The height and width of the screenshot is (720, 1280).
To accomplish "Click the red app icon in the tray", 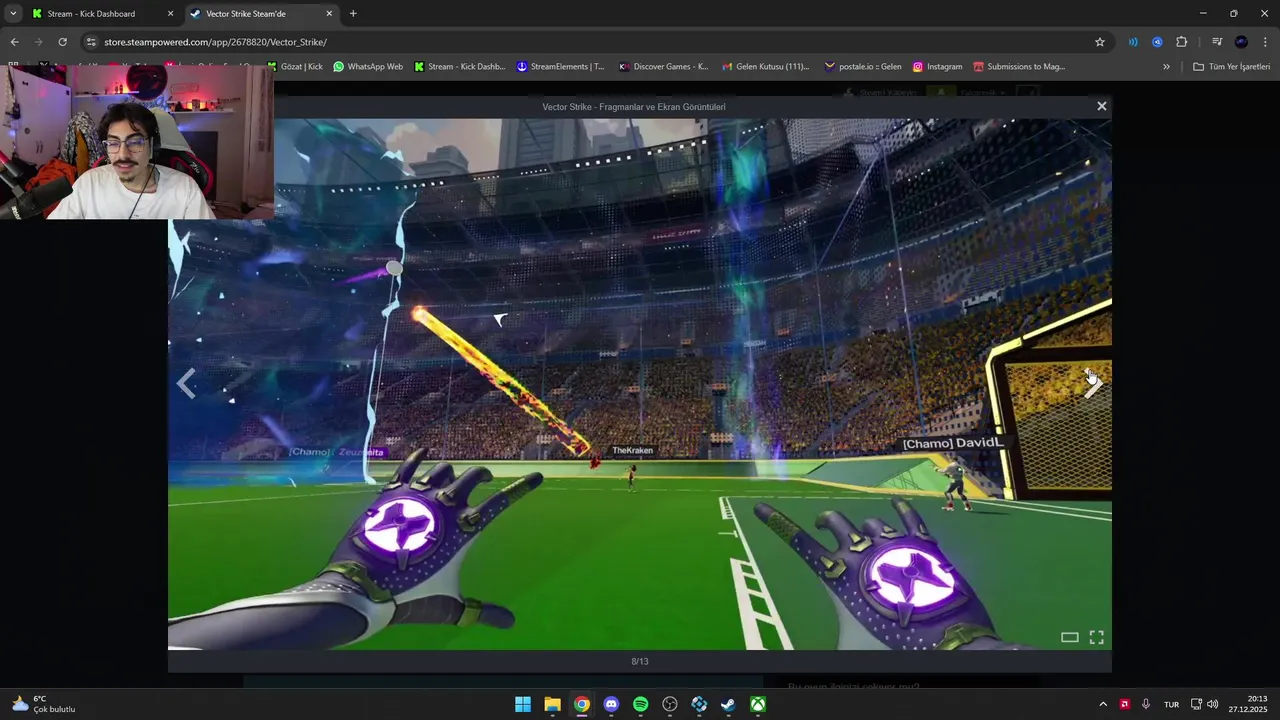I will tap(1125, 704).
